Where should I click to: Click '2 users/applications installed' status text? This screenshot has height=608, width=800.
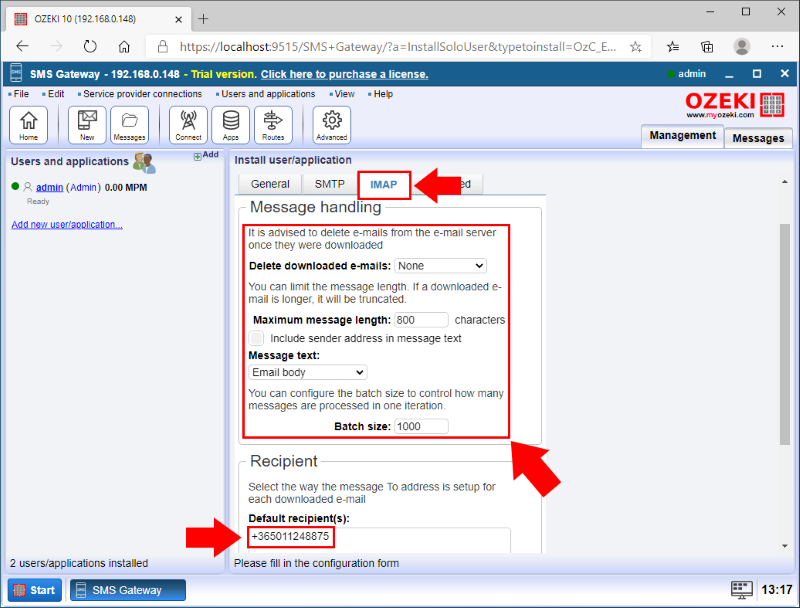point(79,563)
